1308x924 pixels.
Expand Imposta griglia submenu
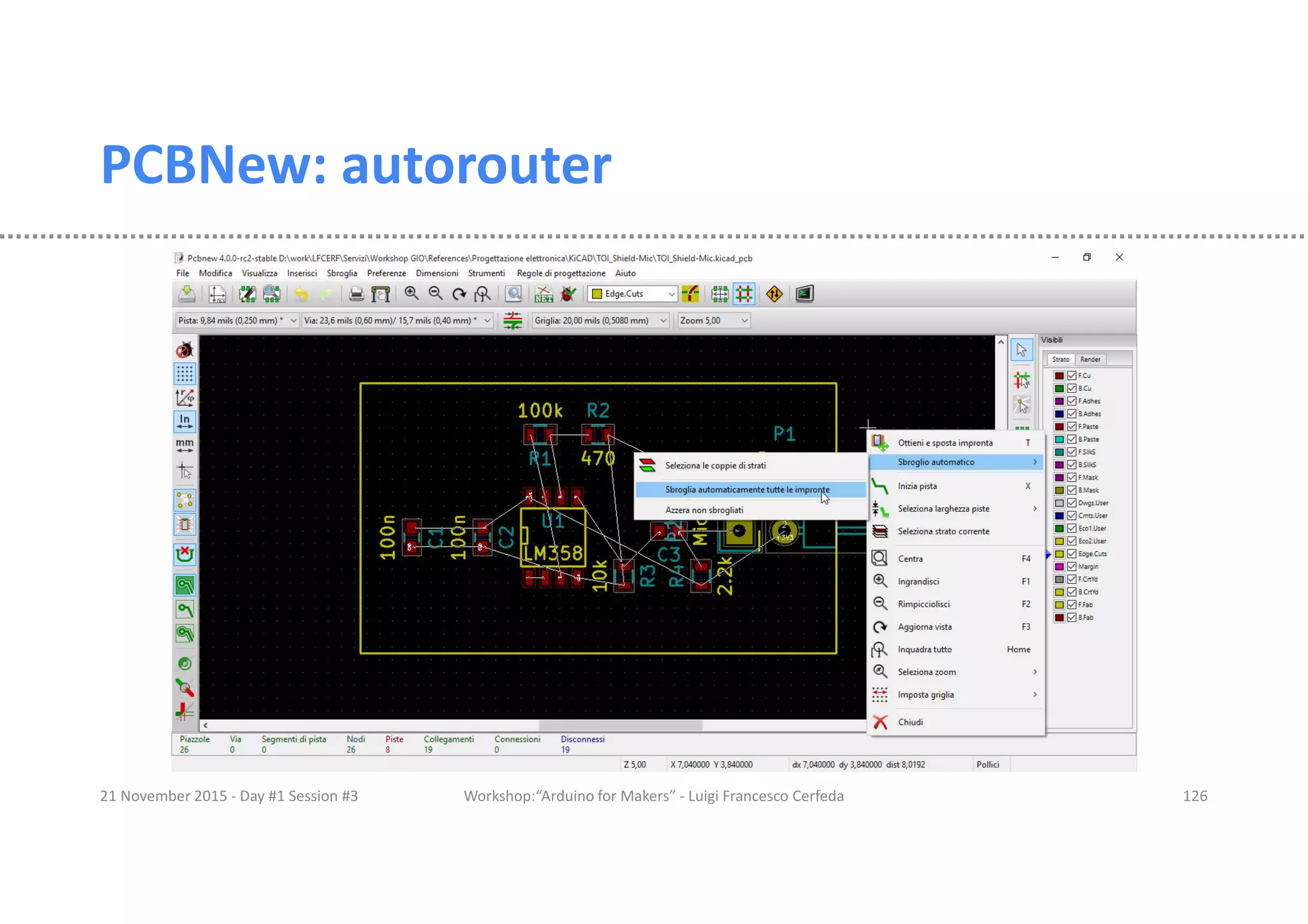coord(956,695)
